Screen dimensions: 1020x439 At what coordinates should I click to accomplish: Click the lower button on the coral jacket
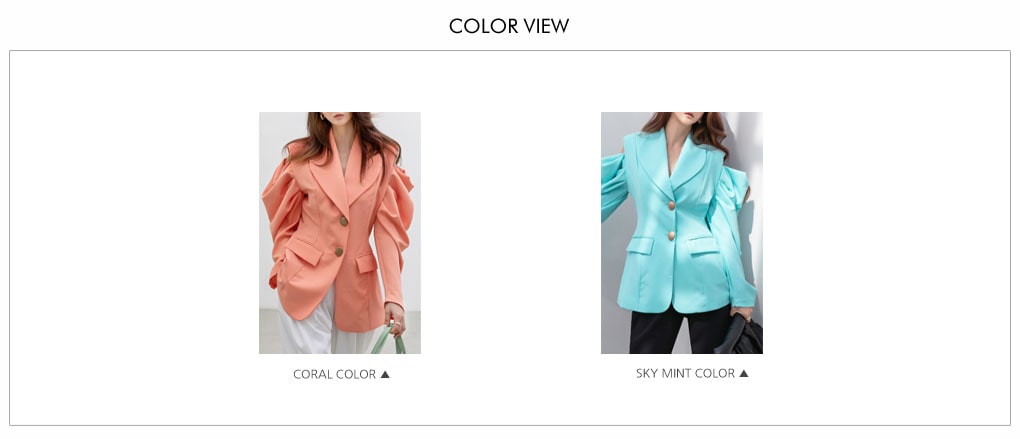(339, 252)
